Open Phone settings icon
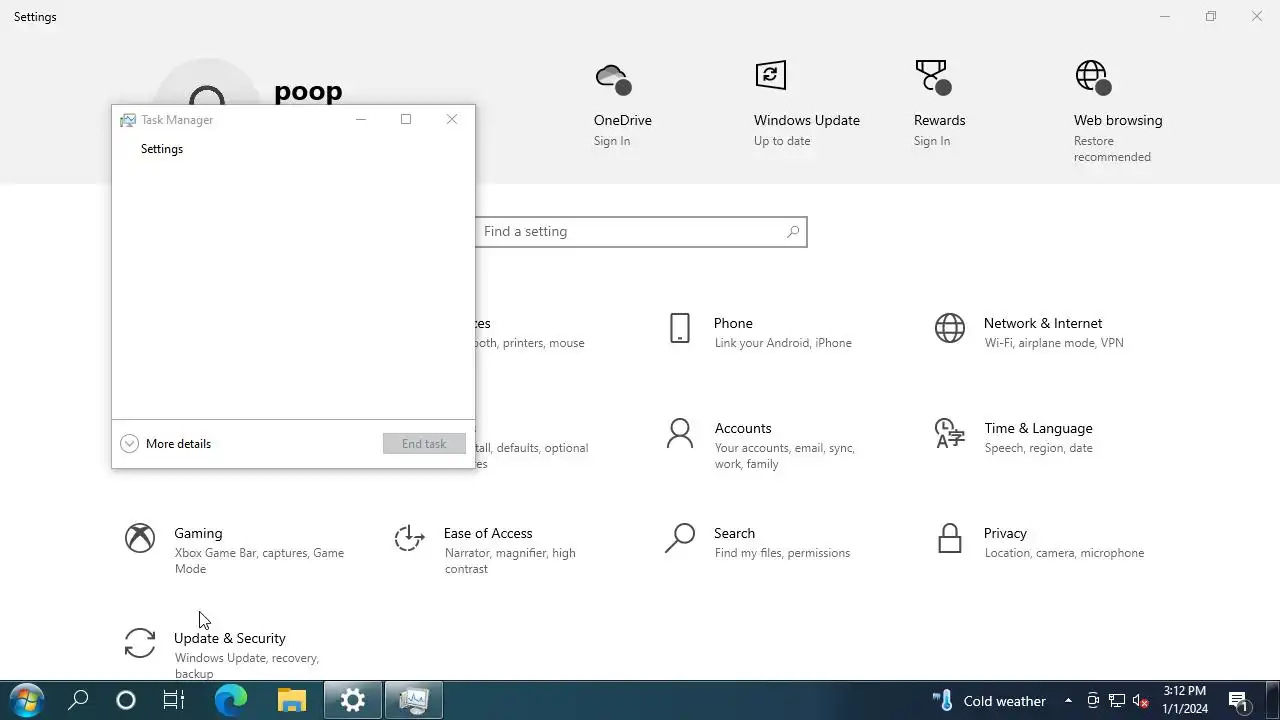This screenshot has height=720, width=1280. point(680,328)
